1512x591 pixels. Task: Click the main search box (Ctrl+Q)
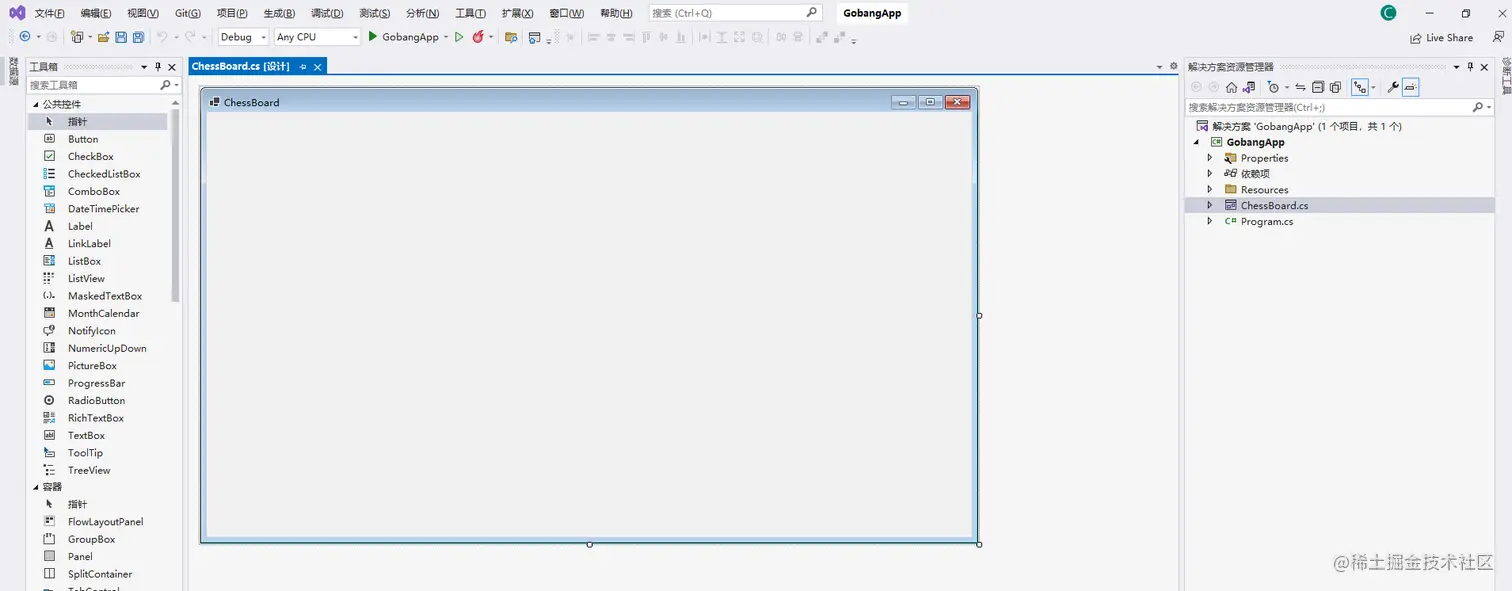734,13
